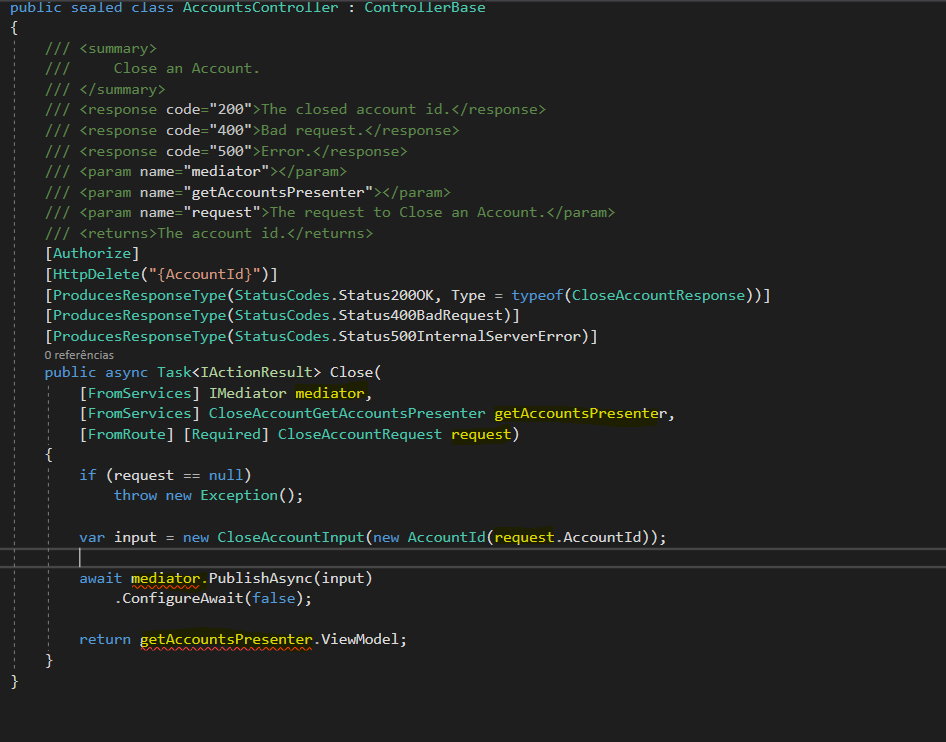This screenshot has width=946, height=742.
Task: Click the 'null' keyword in the condition
Action: pyautogui.click(x=226, y=475)
